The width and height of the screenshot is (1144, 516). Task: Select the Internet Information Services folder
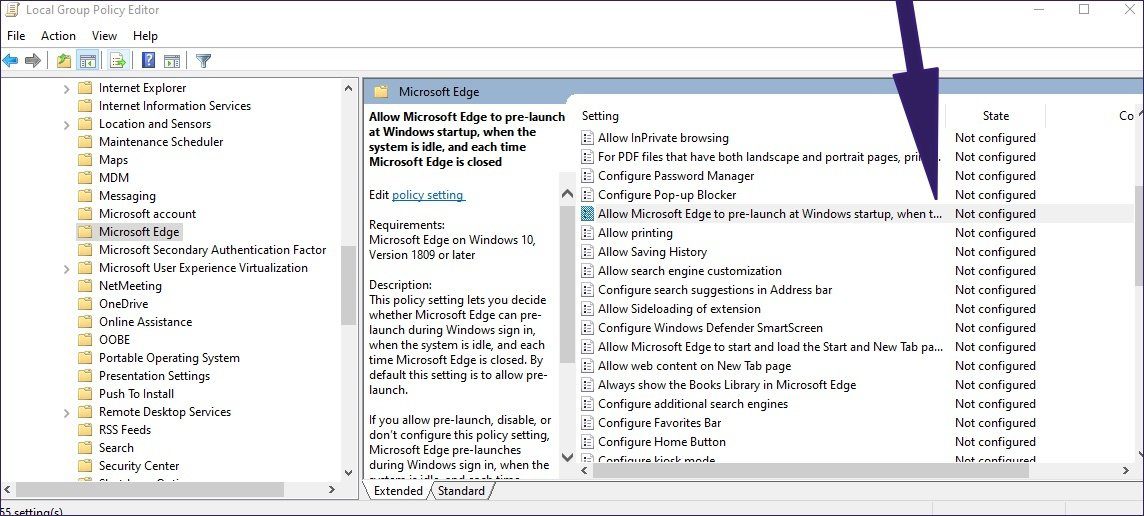click(x=174, y=106)
